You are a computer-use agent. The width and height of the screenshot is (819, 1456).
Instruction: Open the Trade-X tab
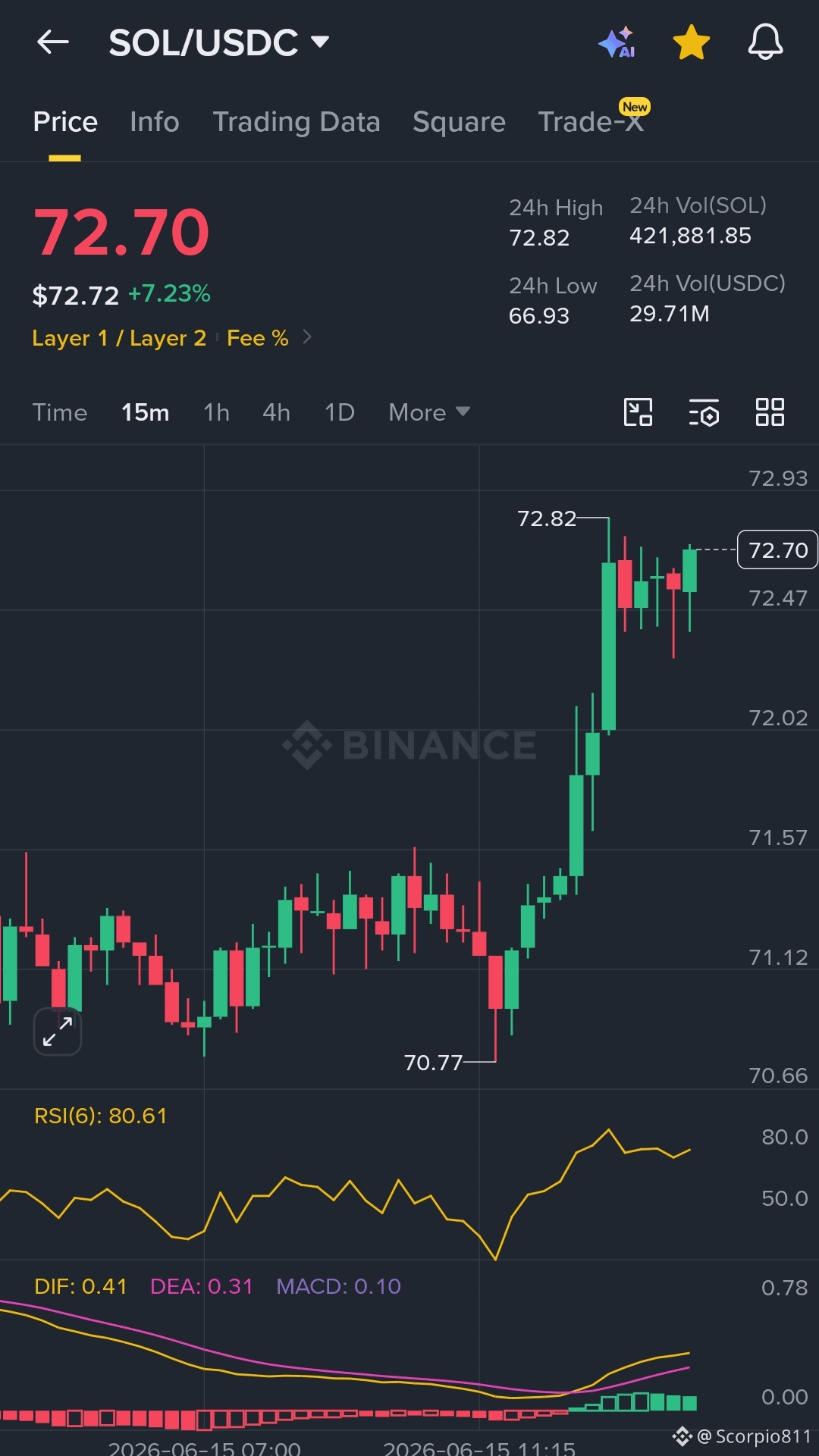(x=591, y=122)
